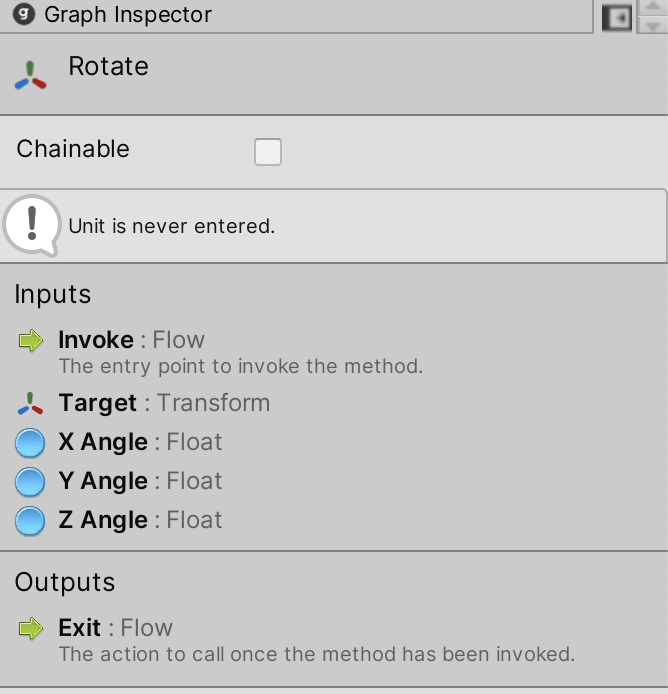Click the warning exclamation bubble icon

tap(33, 225)
